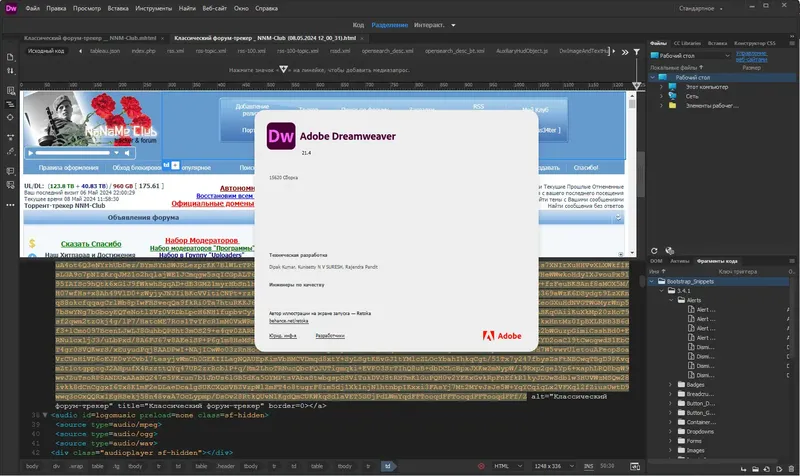Screen dimensions: 800x476
Task: Collapse the Alerts snippets folder
Action: [x=671, y=300]
